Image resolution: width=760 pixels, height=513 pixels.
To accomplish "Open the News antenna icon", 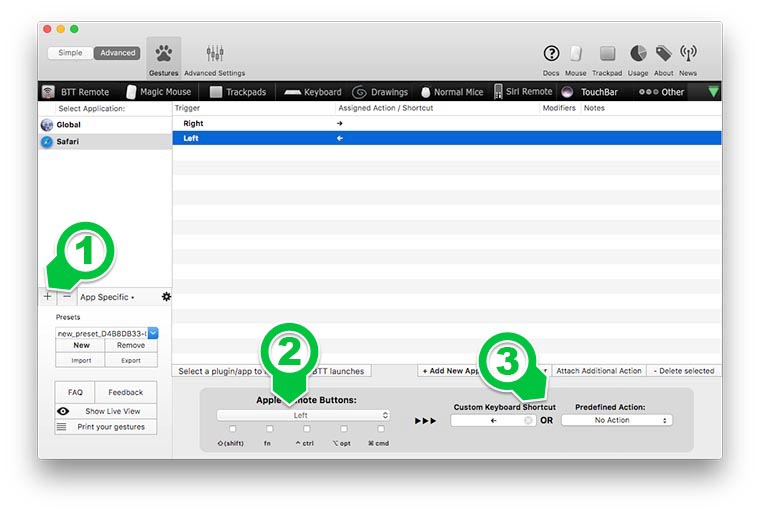I will click(688, 58).
